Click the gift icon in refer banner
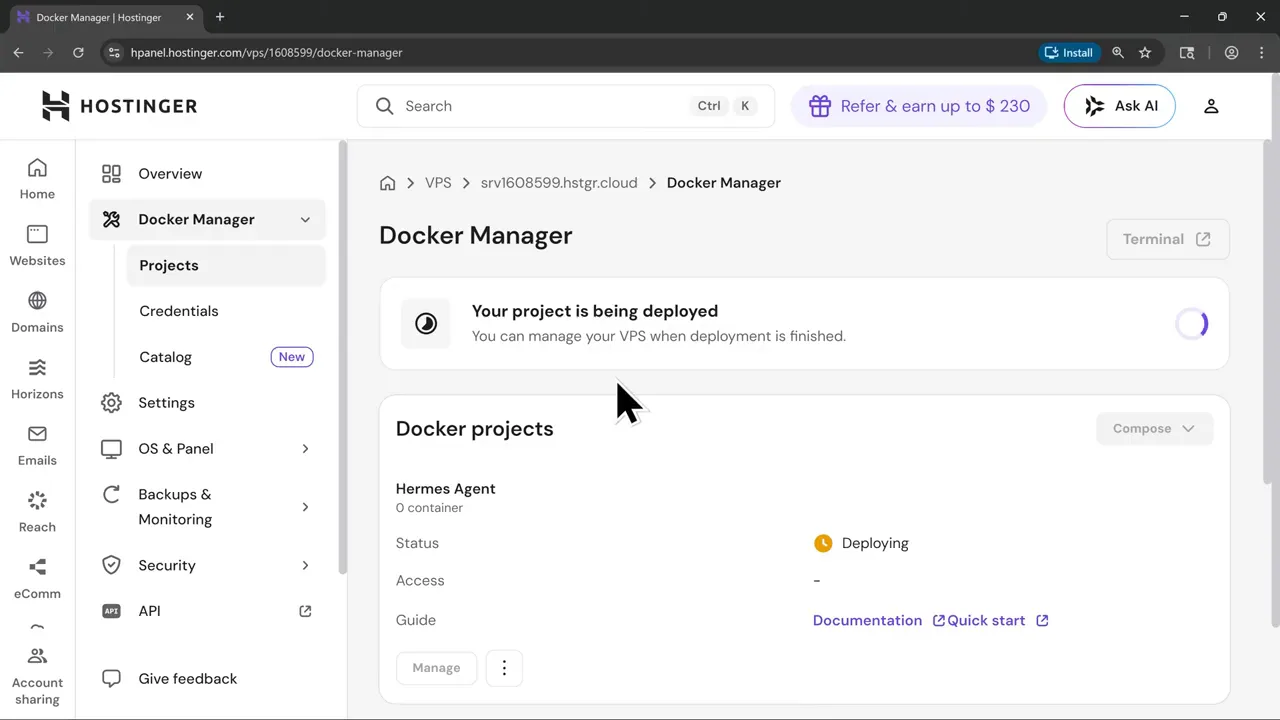1280x720 pixels. tap(820, 106)
